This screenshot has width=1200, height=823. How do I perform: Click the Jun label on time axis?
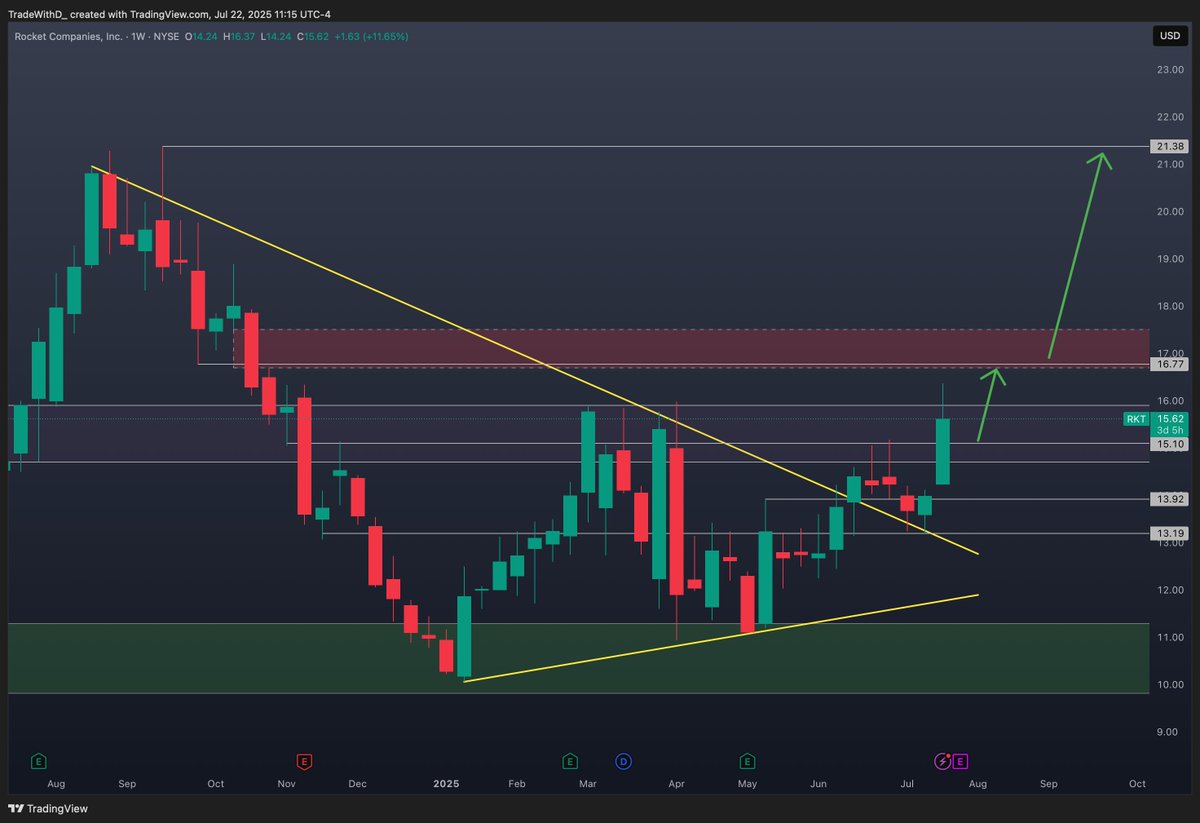coord(818,784)
